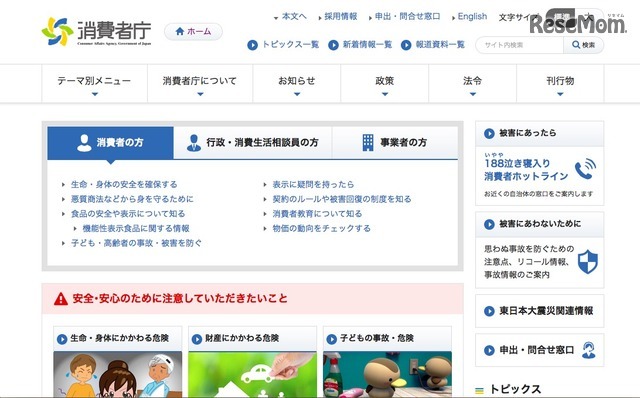Click the サイト内検索 input field

pos(520,45)
